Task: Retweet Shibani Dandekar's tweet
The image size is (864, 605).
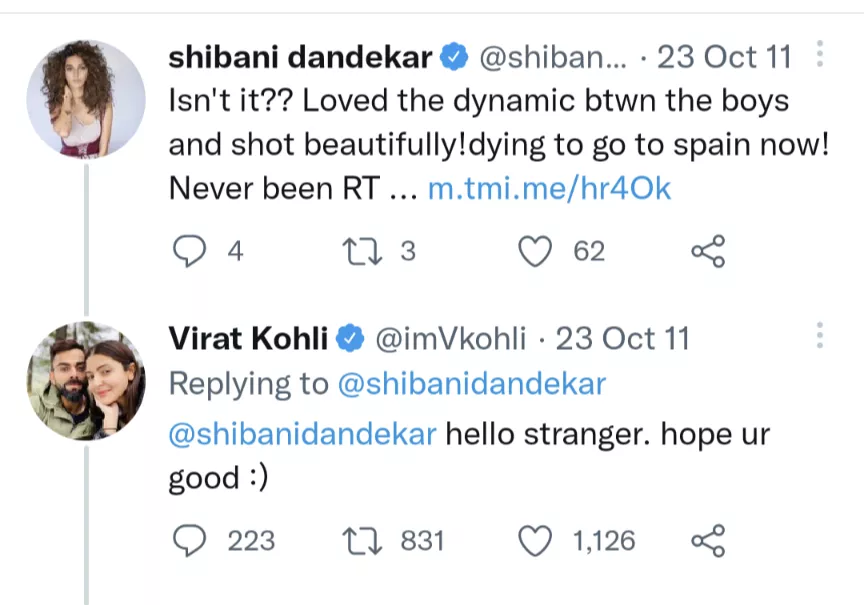Action: tap(357, 252)
